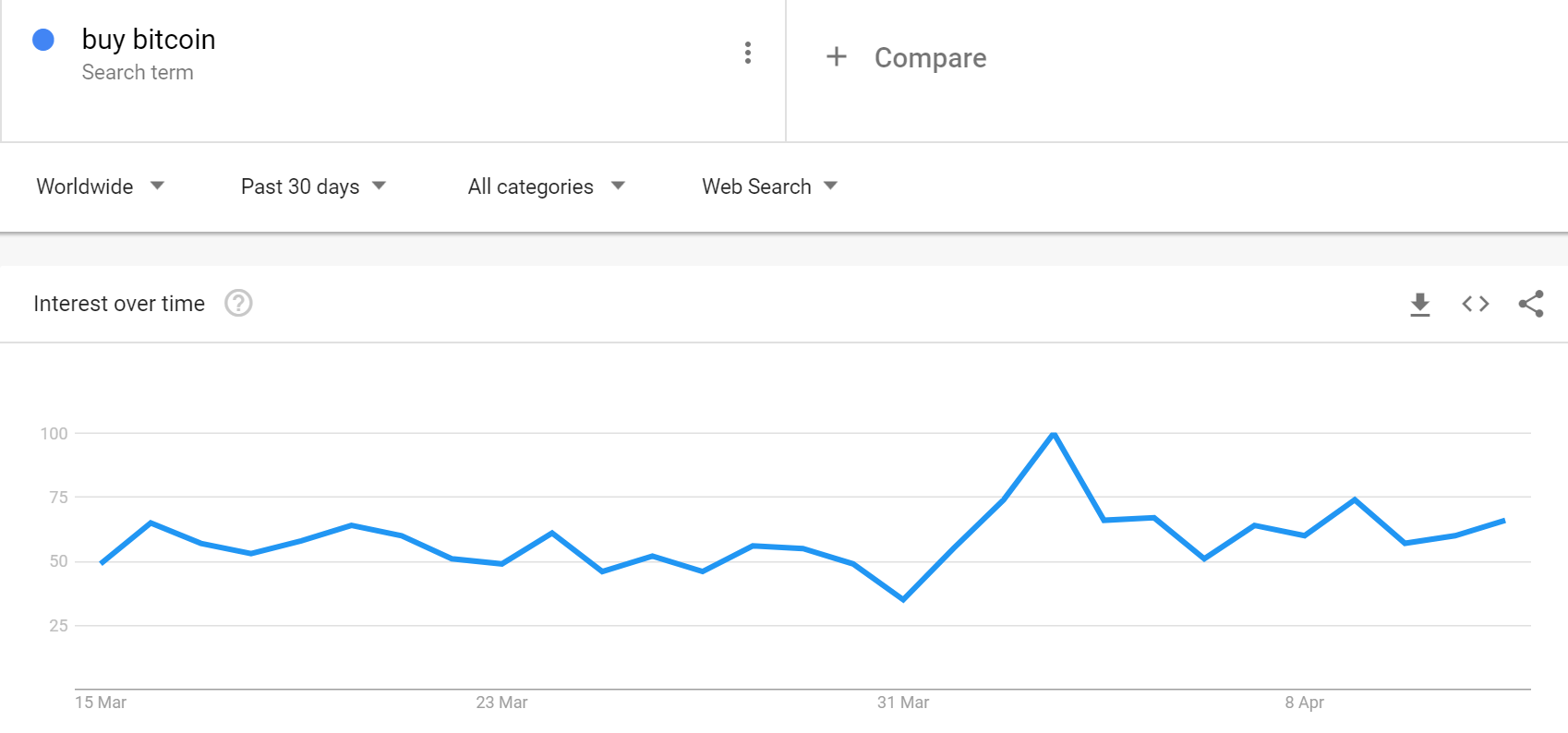The image size is (1568, 733).
Task: Click the Compare text to add a term
Action: click(931, 57)
